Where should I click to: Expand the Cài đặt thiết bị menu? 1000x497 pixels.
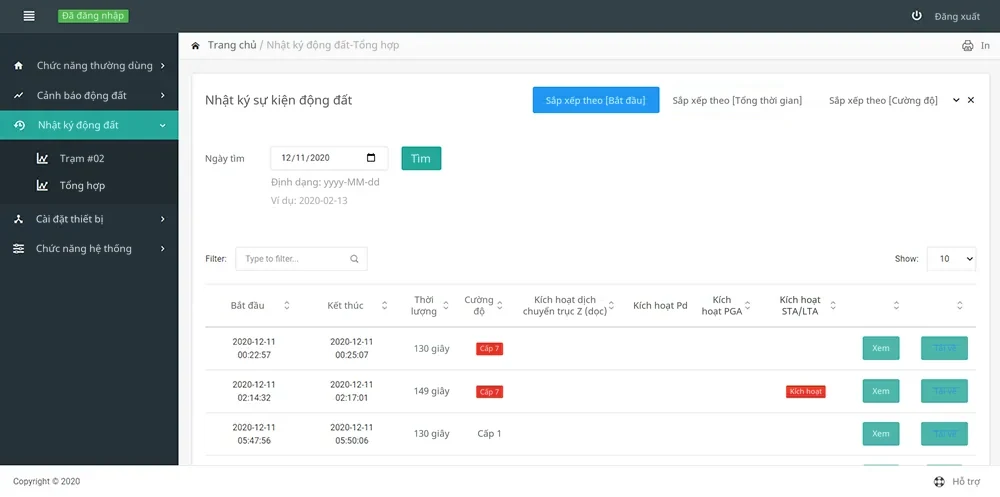(x=163, y=219)
